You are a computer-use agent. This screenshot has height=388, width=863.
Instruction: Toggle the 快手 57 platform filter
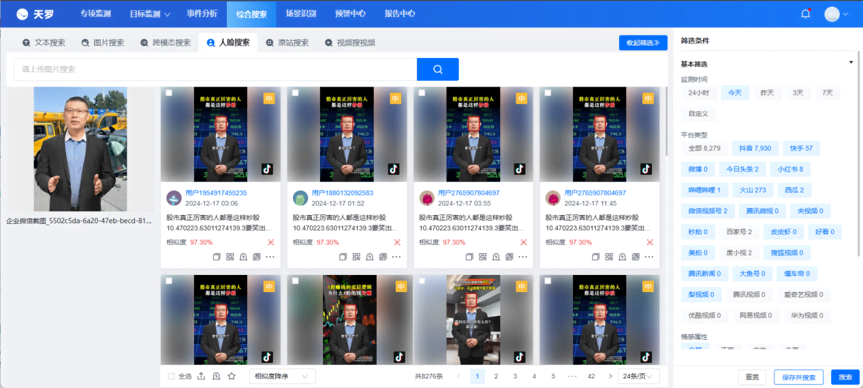[x=801, y=148]
